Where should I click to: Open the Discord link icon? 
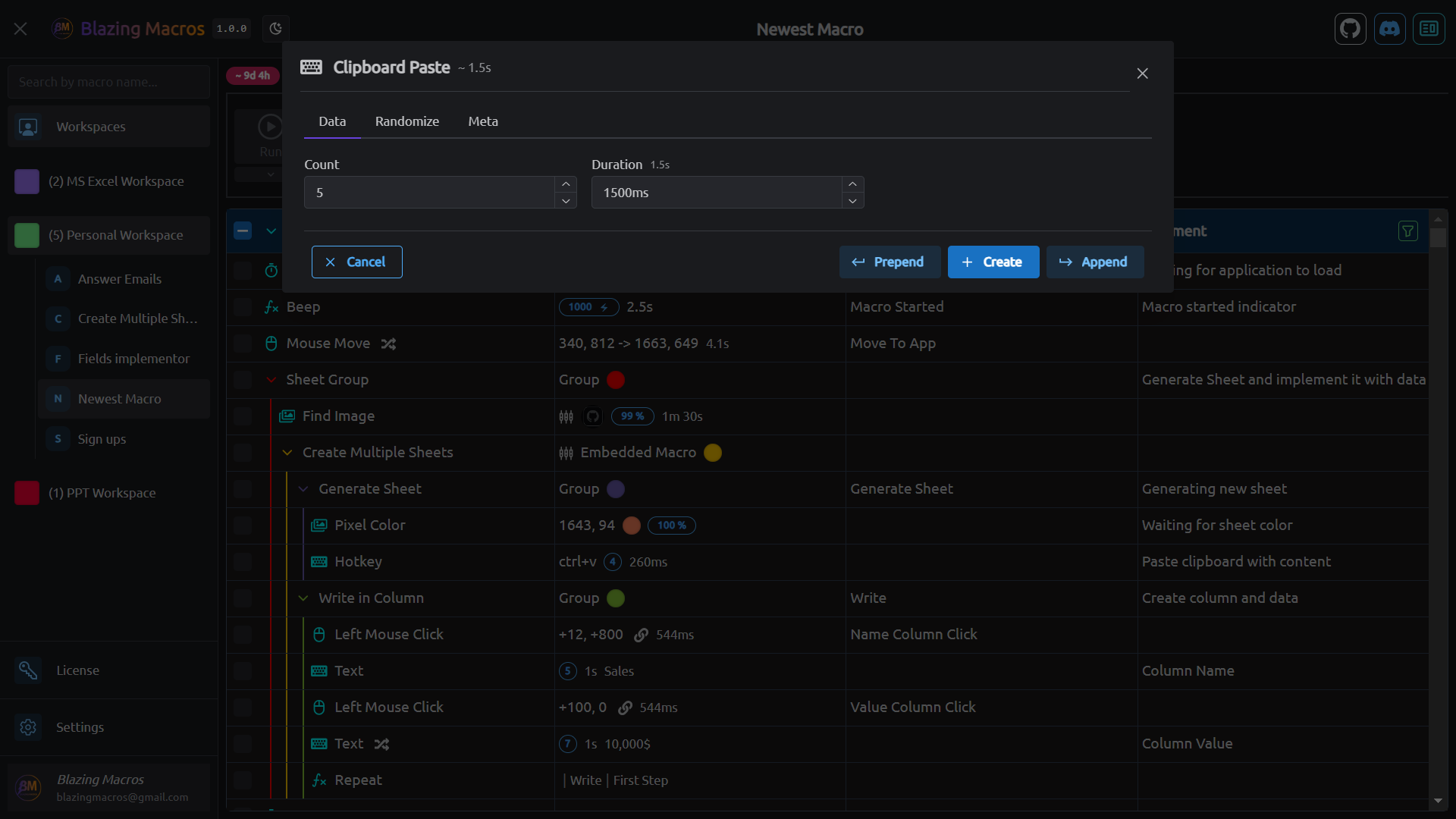point(1389,29)
